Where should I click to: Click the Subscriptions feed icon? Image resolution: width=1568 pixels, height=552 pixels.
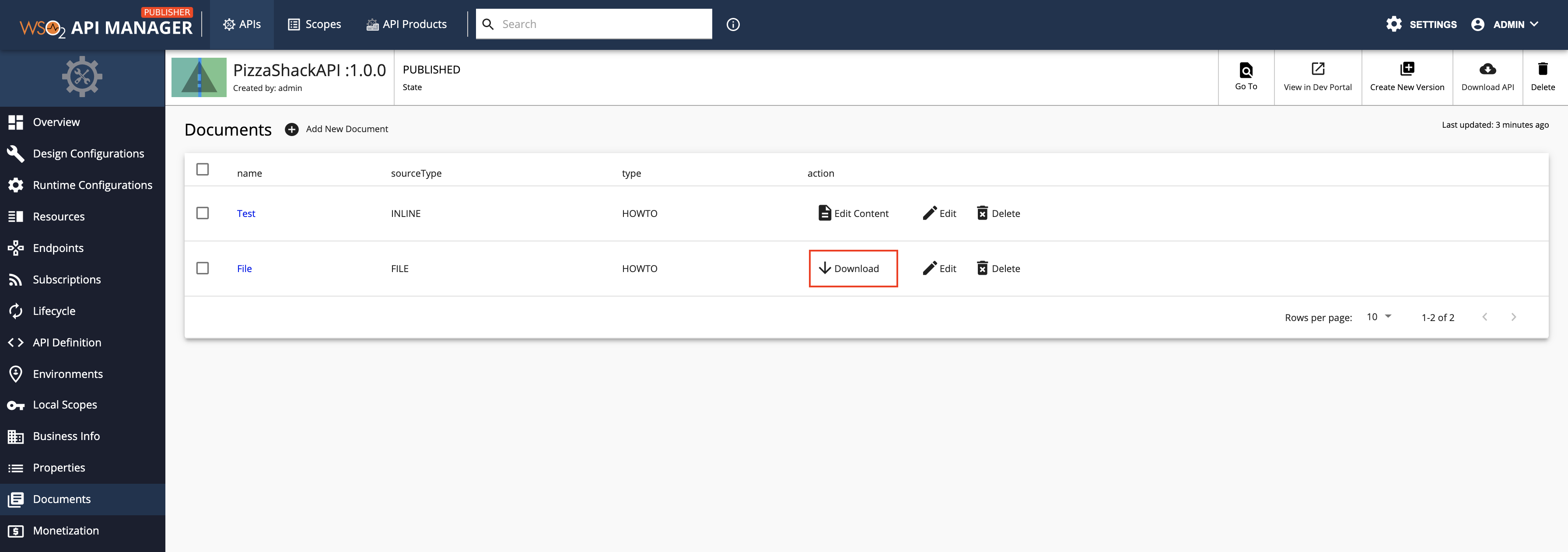(x=16, y=280)
